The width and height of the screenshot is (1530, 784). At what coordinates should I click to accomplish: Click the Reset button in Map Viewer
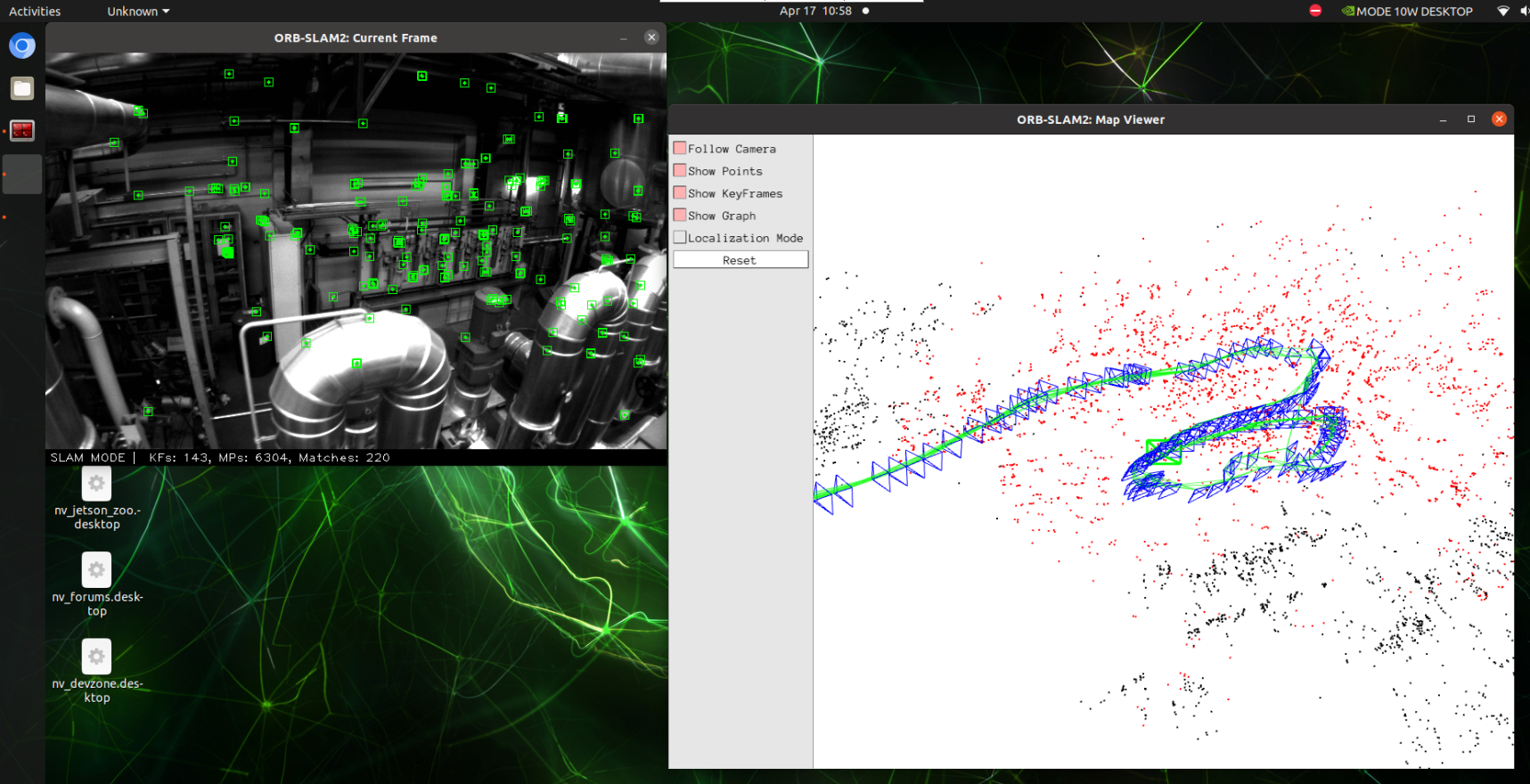[740, 259]
